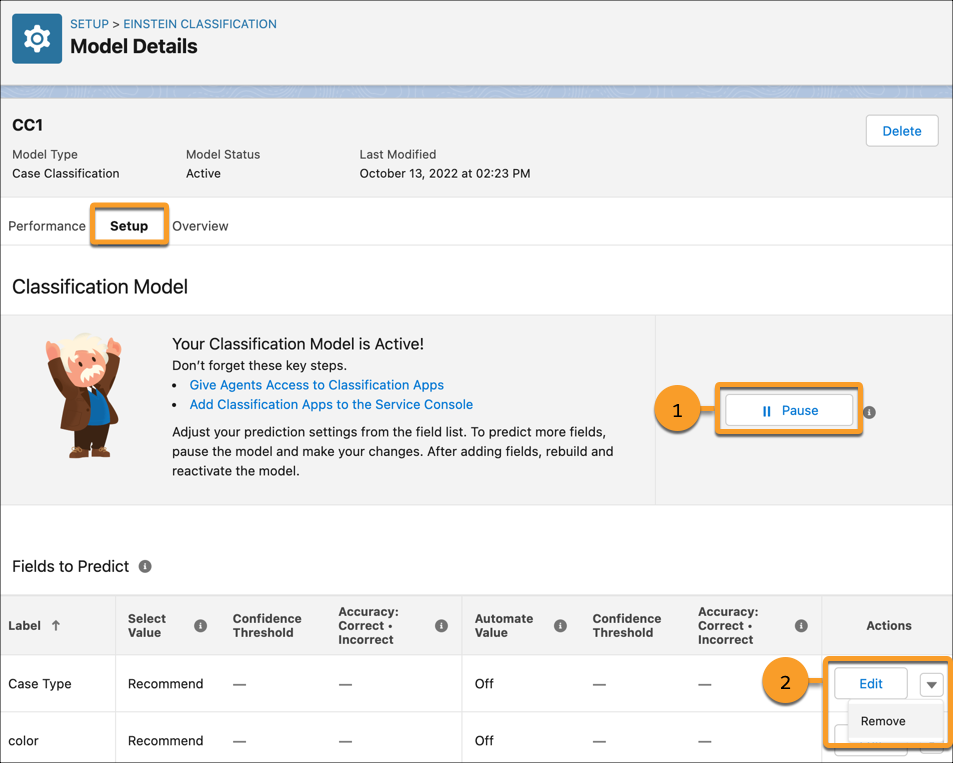The image size is (953, 763).
Task: Click the Setup gear icon in header
Action: click(37, 39)
